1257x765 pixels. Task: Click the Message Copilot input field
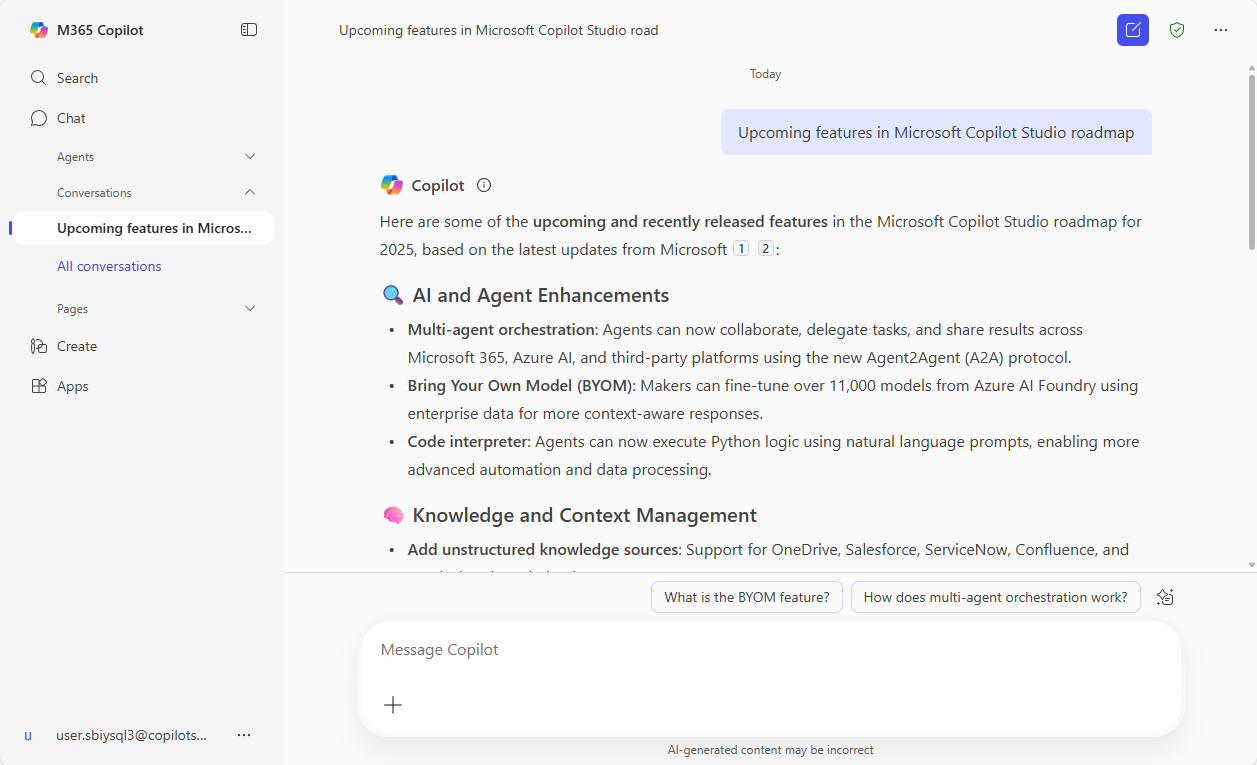coord(770,650)
